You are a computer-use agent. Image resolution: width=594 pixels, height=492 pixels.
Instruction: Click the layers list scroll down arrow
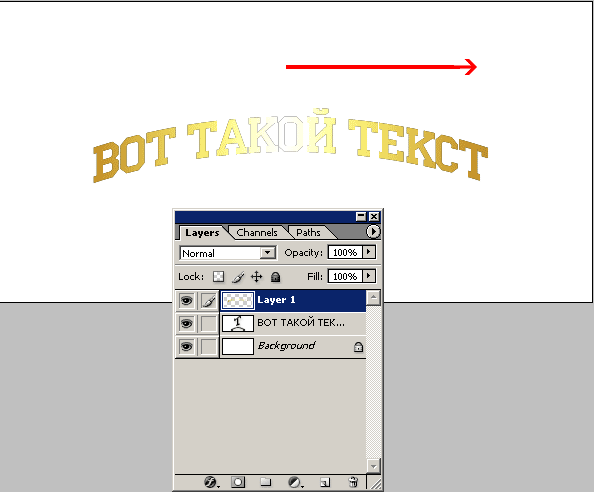tap(374, 466)
